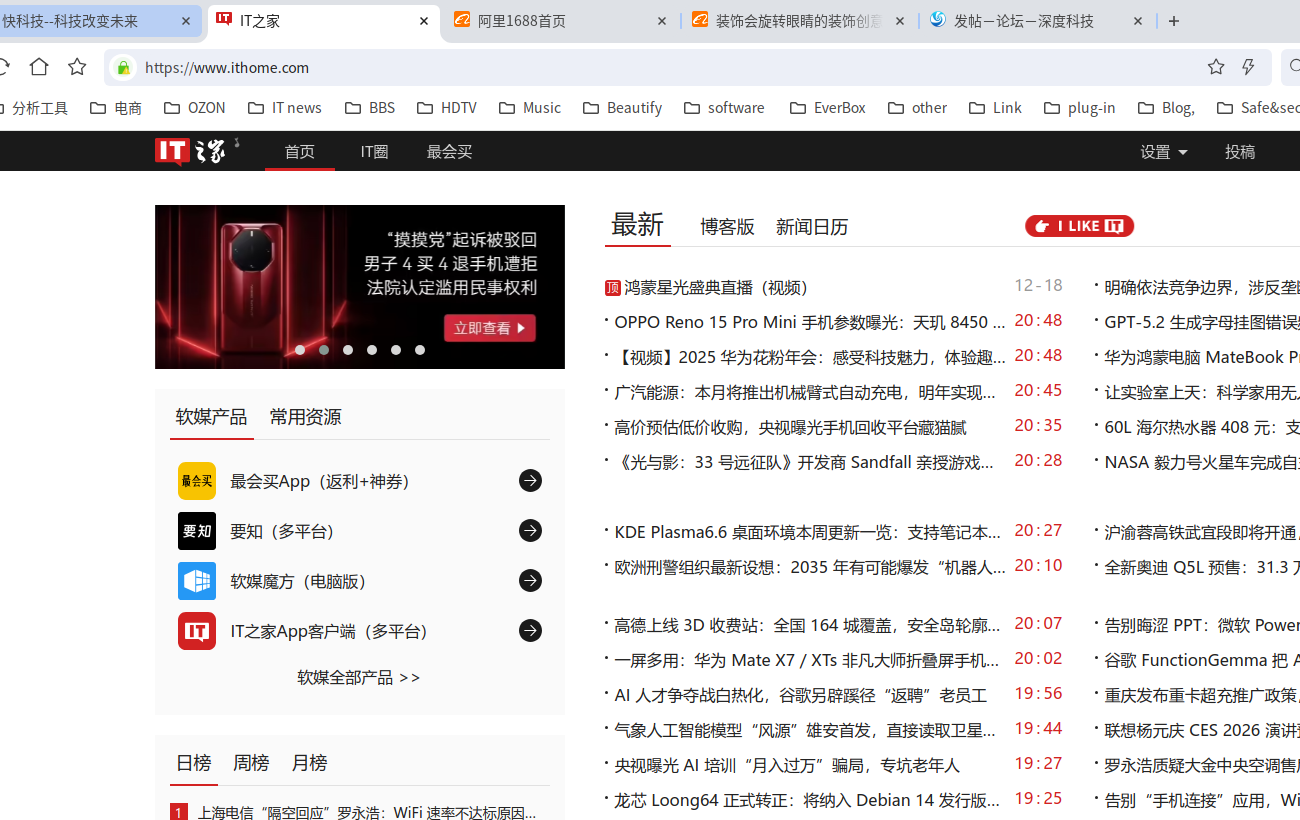This screenshot has height=820, width=1300.
Task: Click the highlighted first banner carousel dot
Action: click(300, 350)
